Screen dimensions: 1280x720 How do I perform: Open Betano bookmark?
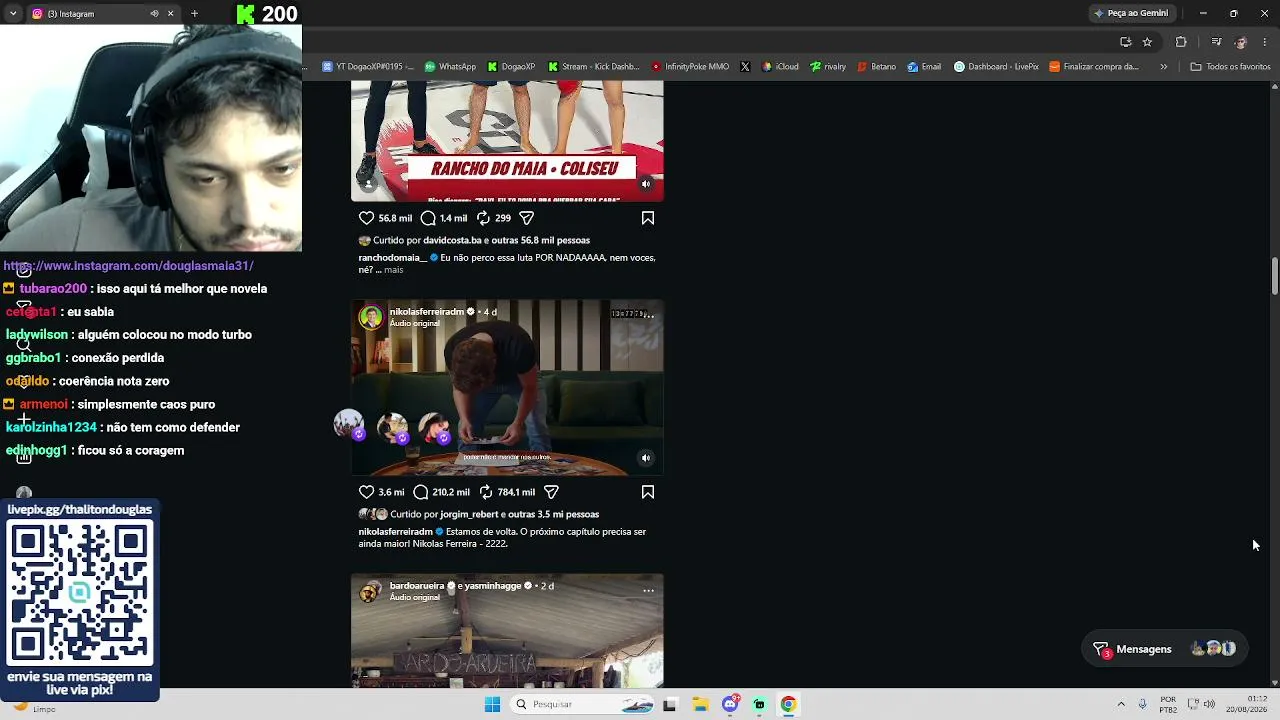877,67
